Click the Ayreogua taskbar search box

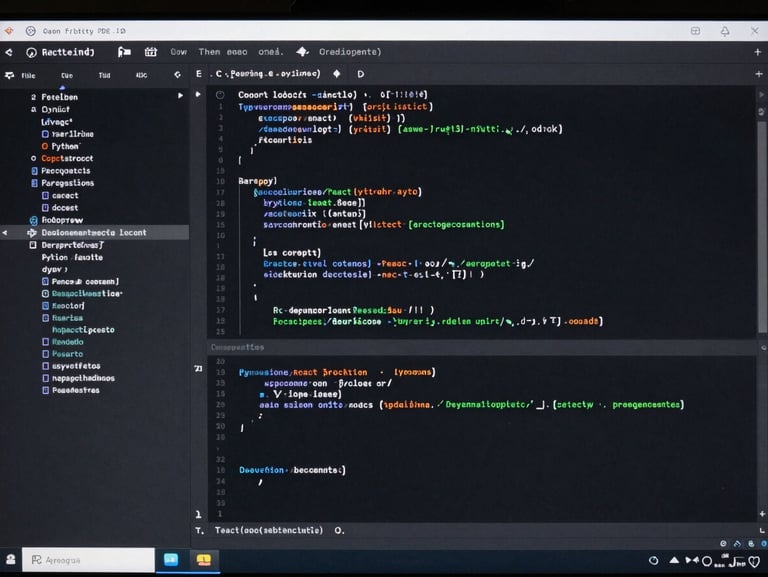[88, 560]
